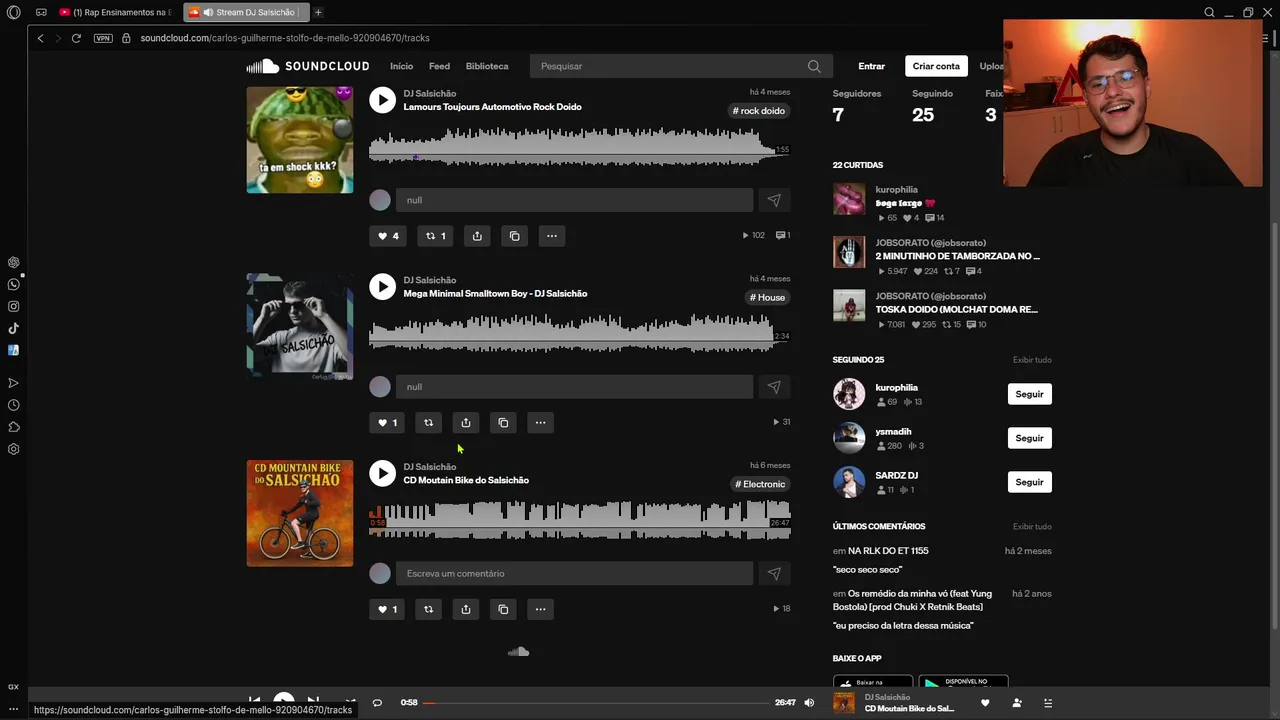Like current track in bottom player
Image resolution: width=1280 pixels, height=720 pixels.
tap(985, 703)
